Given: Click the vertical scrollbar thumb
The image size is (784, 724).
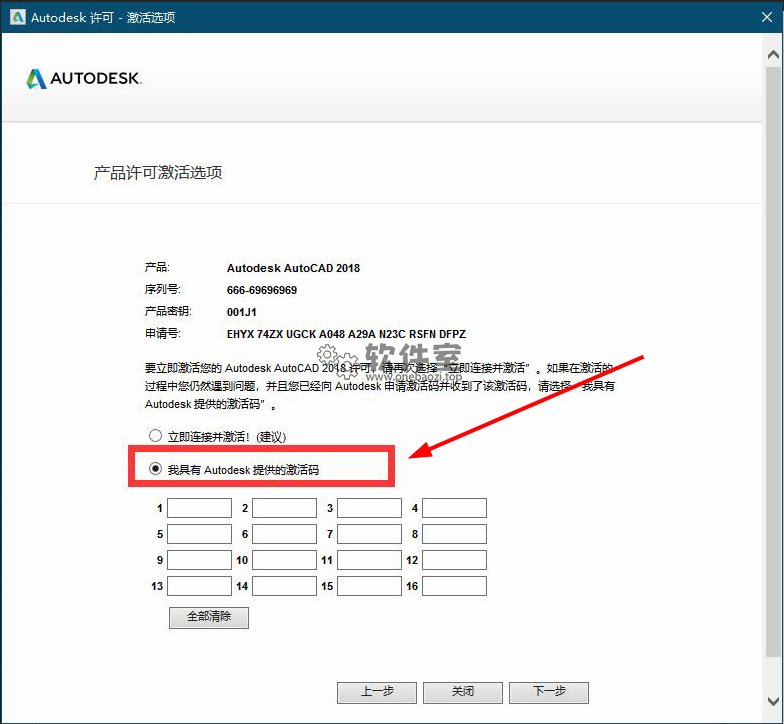Looking at the screenshot, I should point(774,361).
